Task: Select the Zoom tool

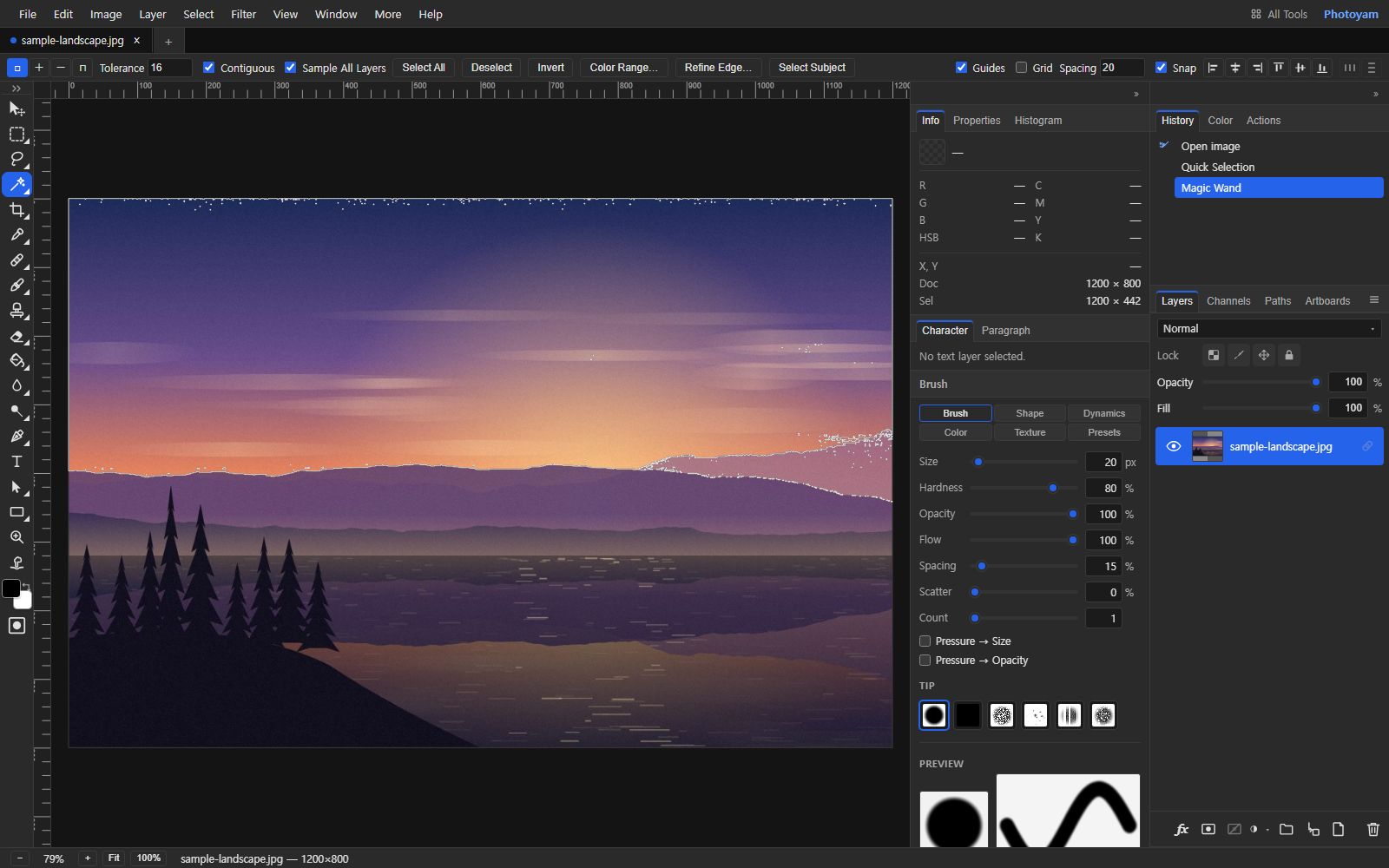Action: point(16,537)
